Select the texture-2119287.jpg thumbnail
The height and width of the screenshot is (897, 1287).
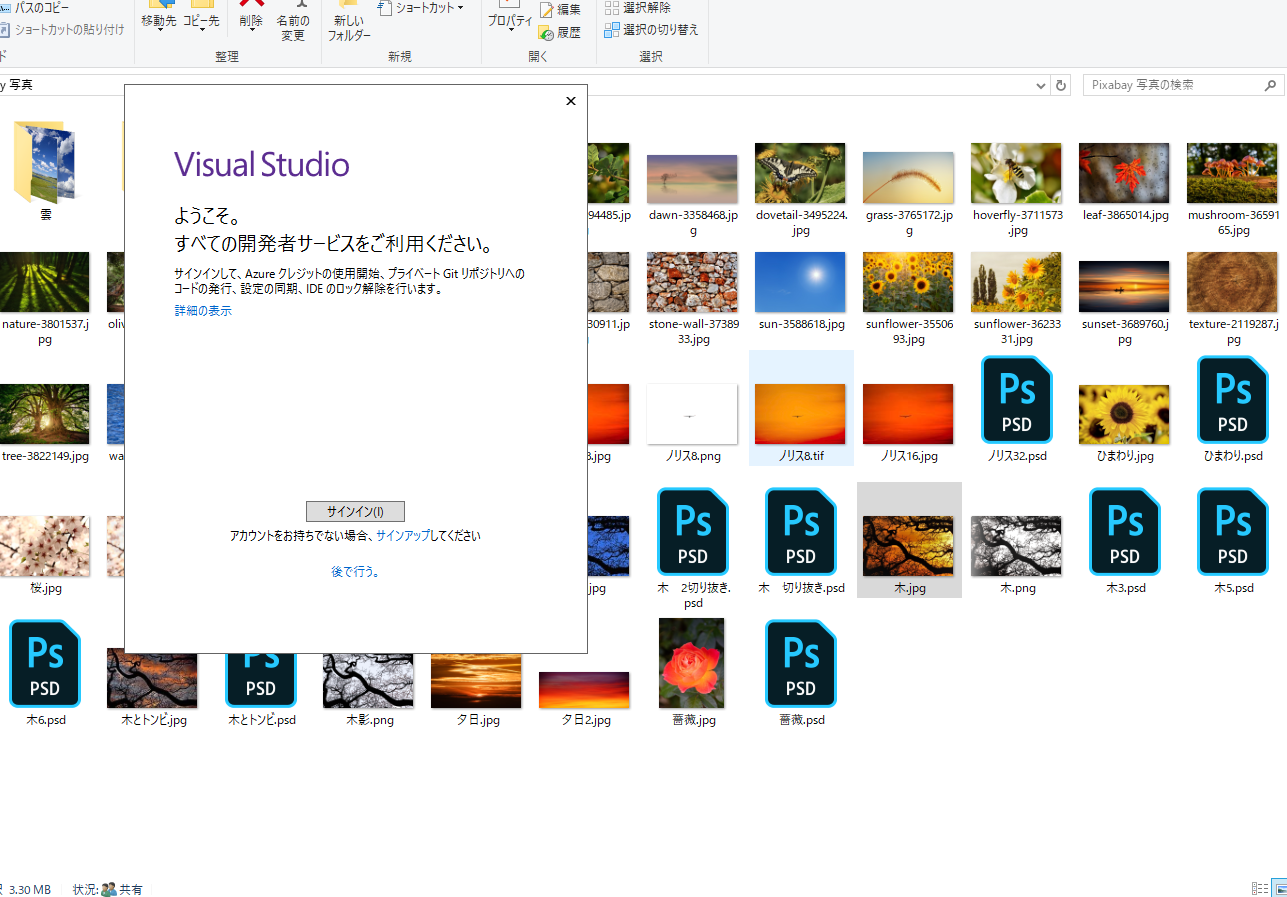pos(1232,282)
